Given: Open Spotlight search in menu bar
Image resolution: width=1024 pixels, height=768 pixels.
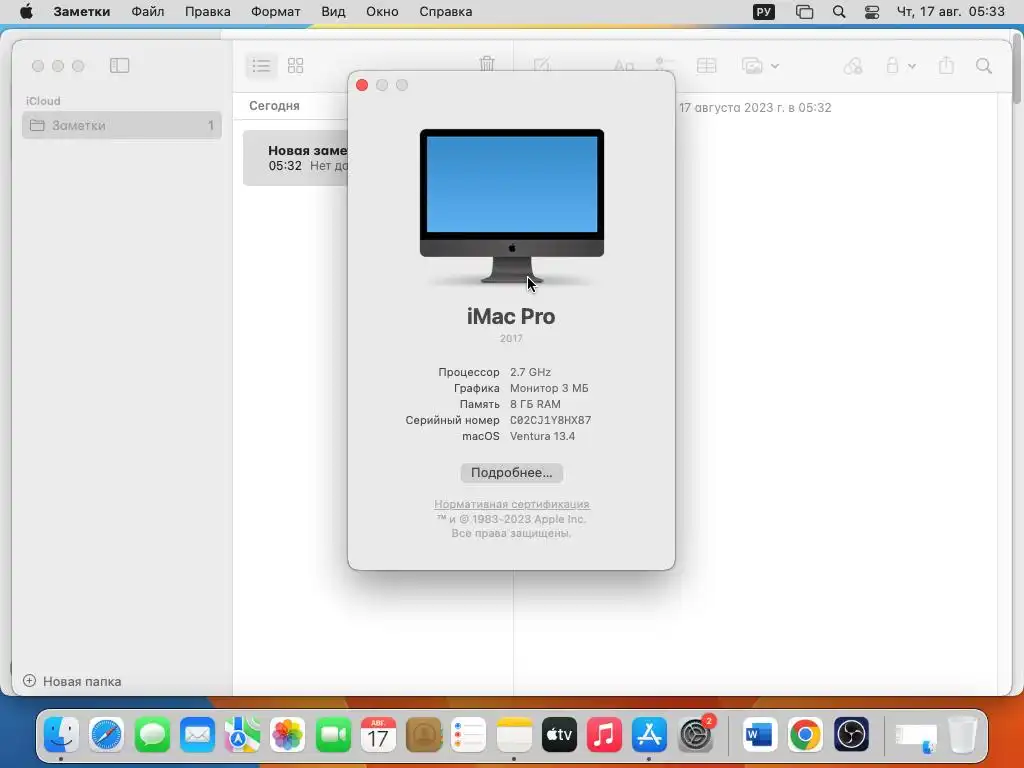Looking at the screenshot, I should pyautogui.click(x=839, y=12).
